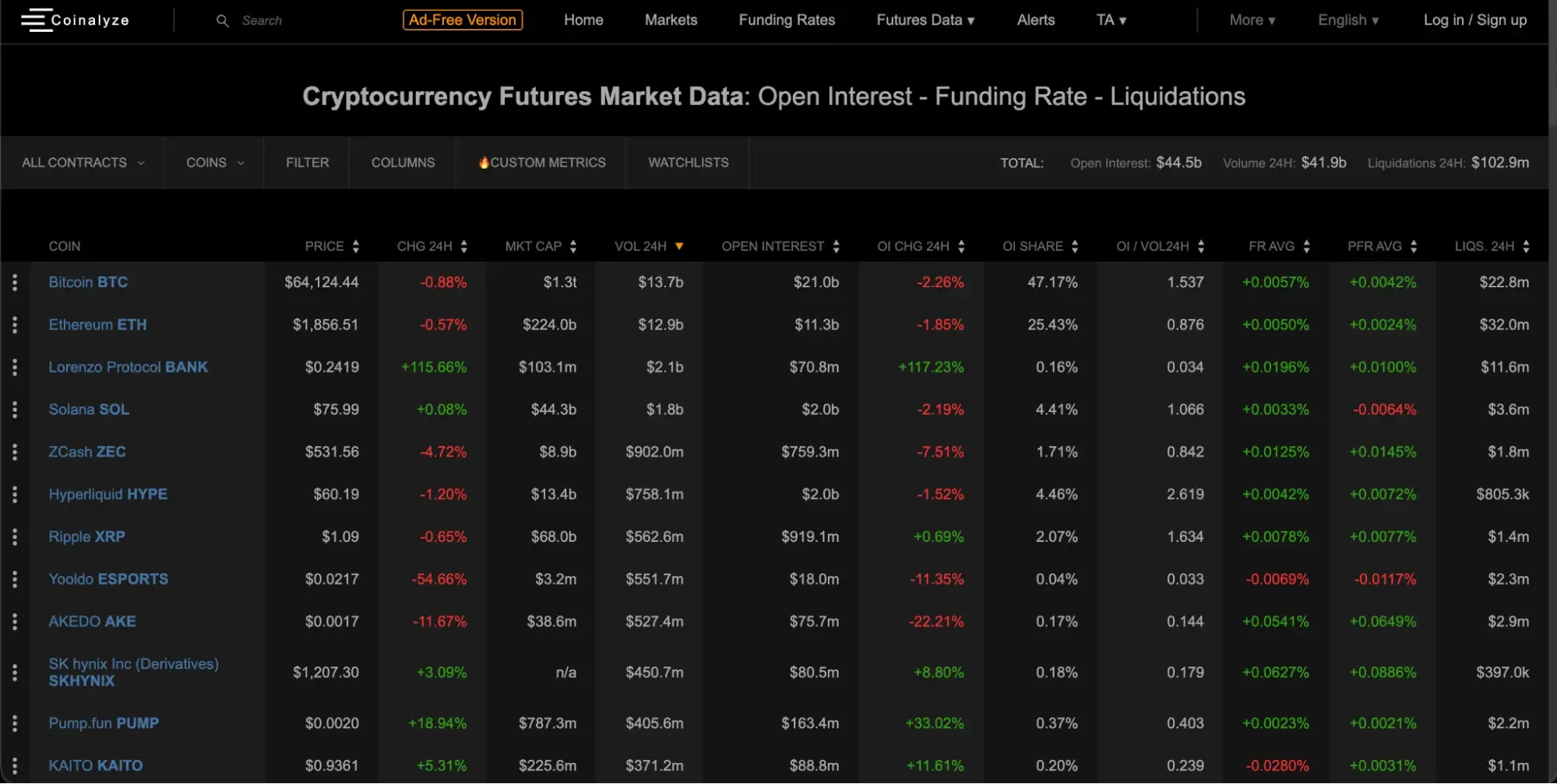Open row options for SK hynix SKHYNIX
The image size is (1557, 784).
click(x=15, y=673)
